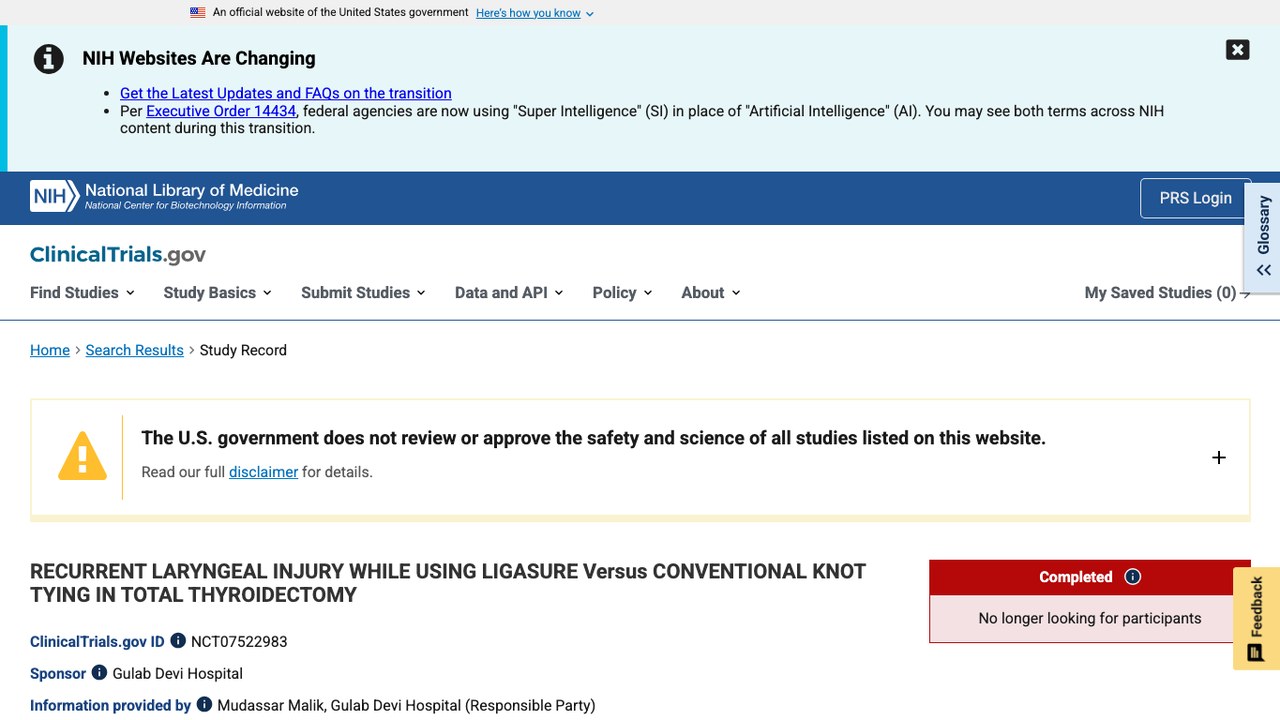The width and height of the screenshot is (1280, 720).
Task: Click the info icon beside ClinicalTrials.gov ID
Action: tap(178, 641)
